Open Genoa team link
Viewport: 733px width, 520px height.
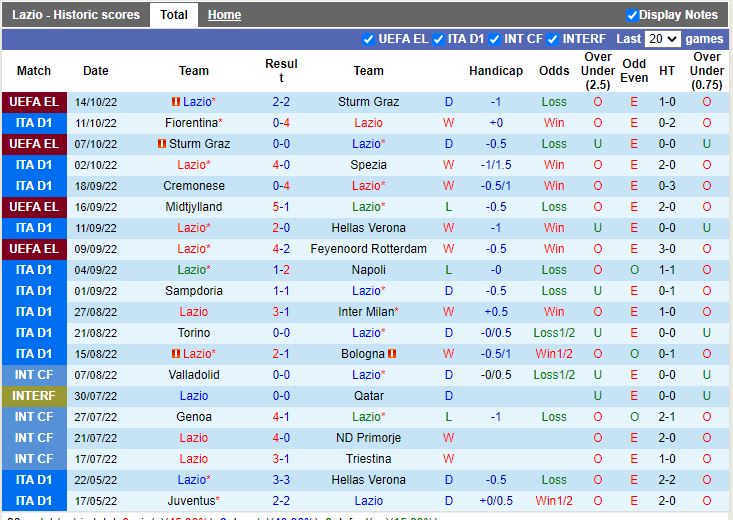coord(194,417)
